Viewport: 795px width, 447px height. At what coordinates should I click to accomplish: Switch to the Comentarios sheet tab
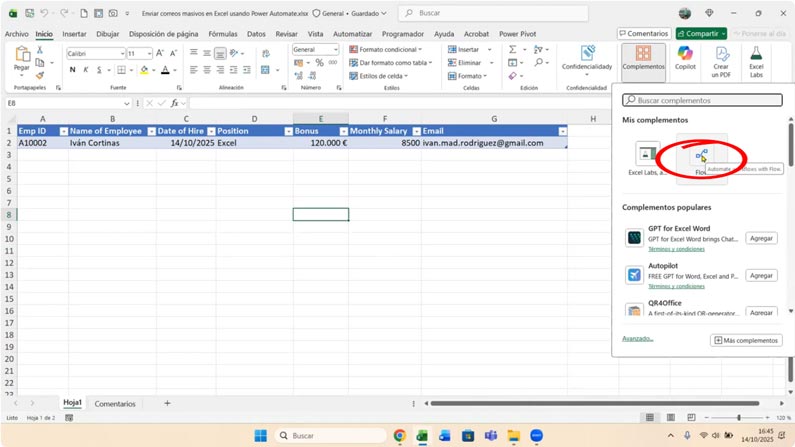[x=115, y=404]
